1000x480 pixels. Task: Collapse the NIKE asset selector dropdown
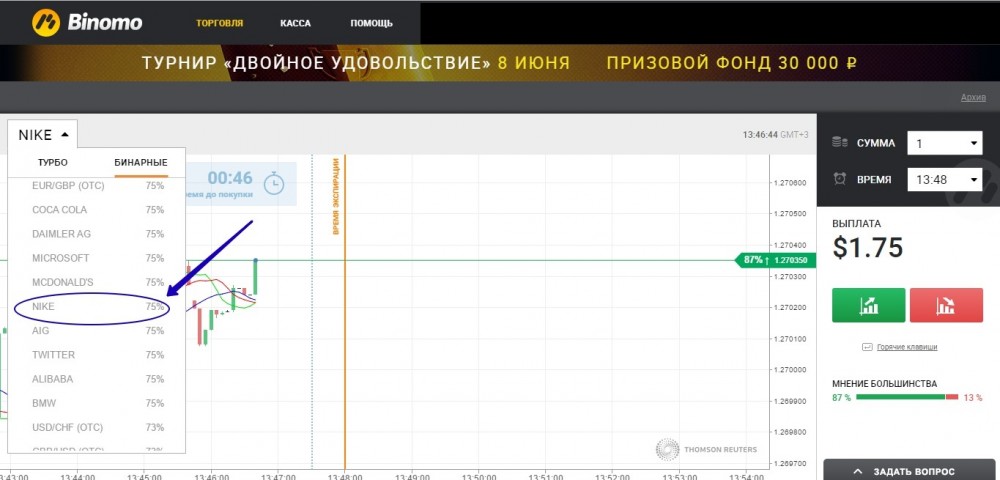click(43, 135)
